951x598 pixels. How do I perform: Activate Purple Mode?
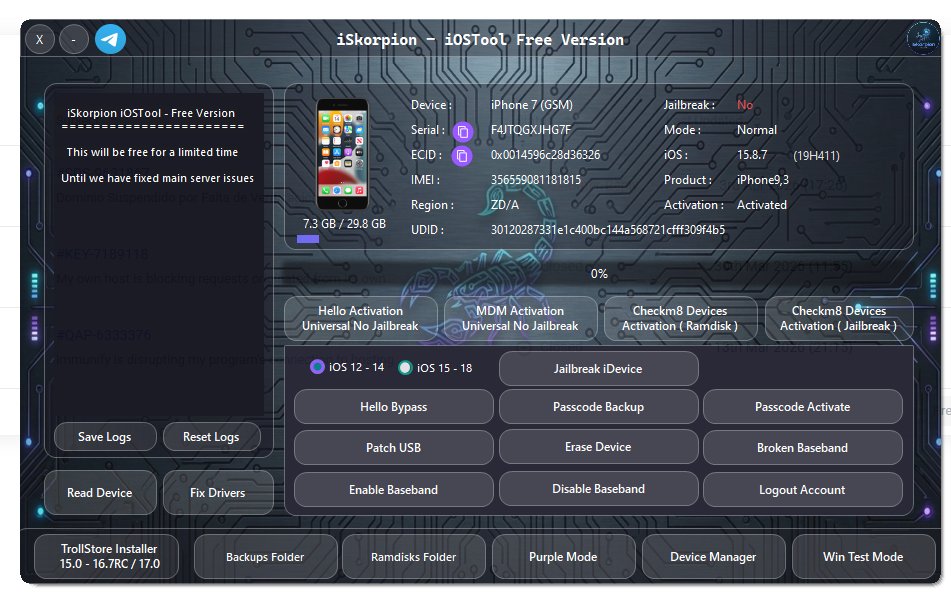(563, 557)
